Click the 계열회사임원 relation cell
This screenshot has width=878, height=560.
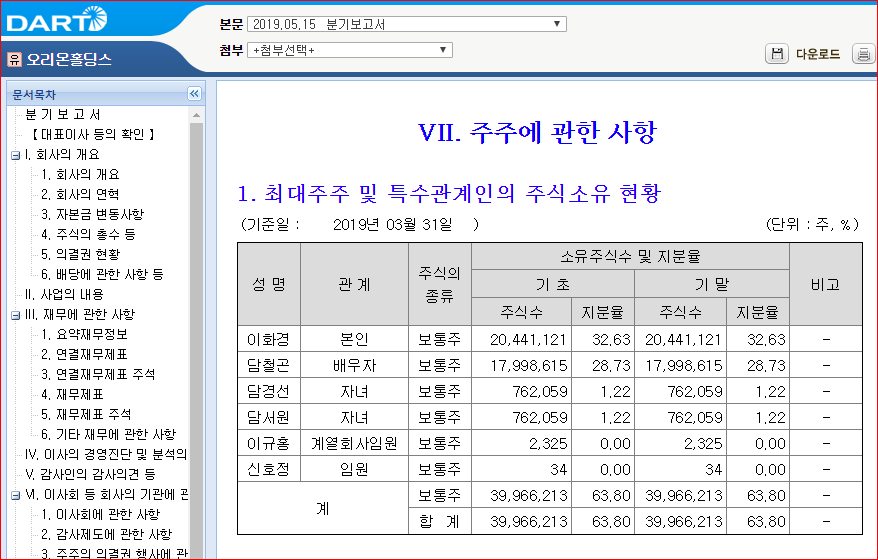click(x=354, y=444)
